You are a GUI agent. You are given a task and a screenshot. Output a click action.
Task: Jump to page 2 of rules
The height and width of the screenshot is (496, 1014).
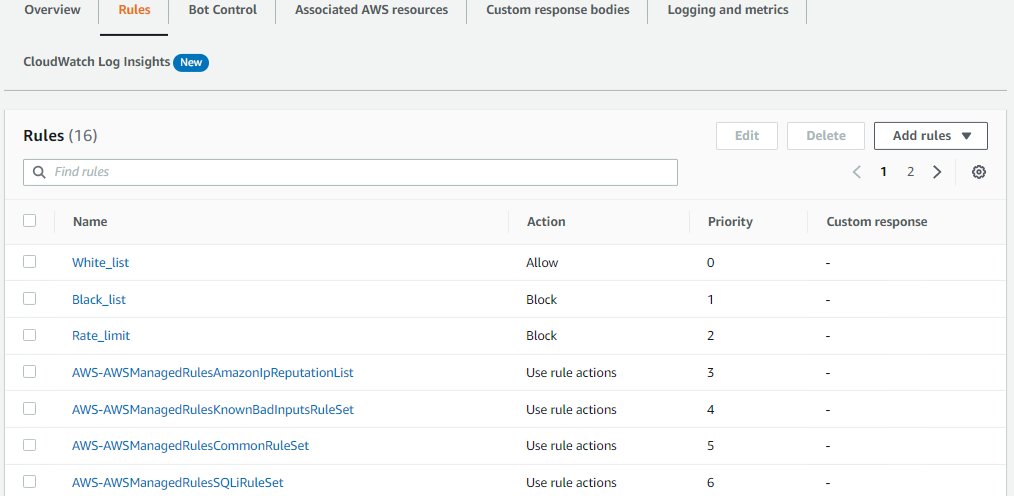point(910,172)
